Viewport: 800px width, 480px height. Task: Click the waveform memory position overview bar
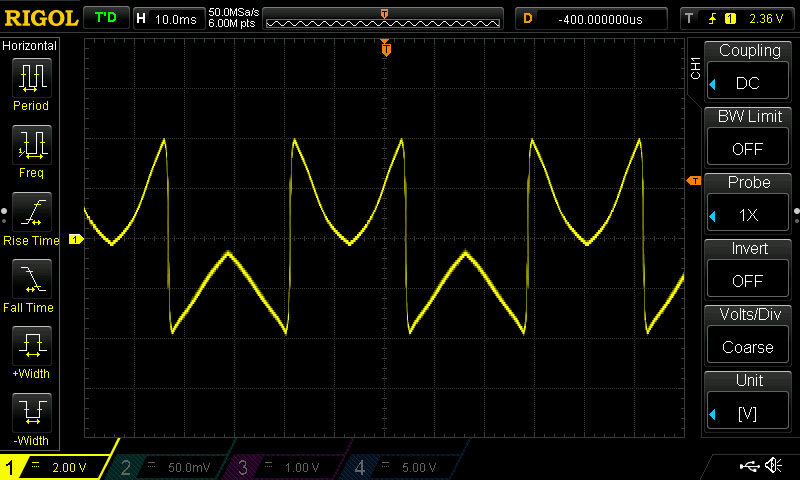[385, 18]
